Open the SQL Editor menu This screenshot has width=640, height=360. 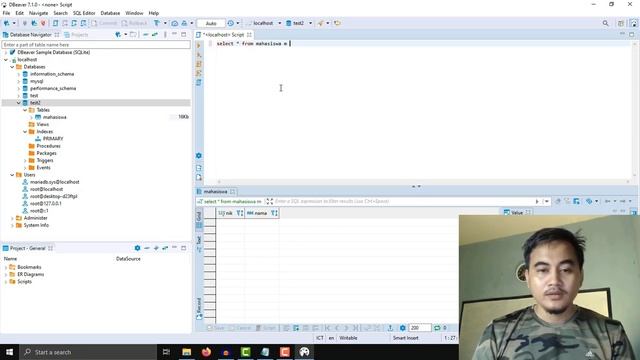tap(84, 13)
